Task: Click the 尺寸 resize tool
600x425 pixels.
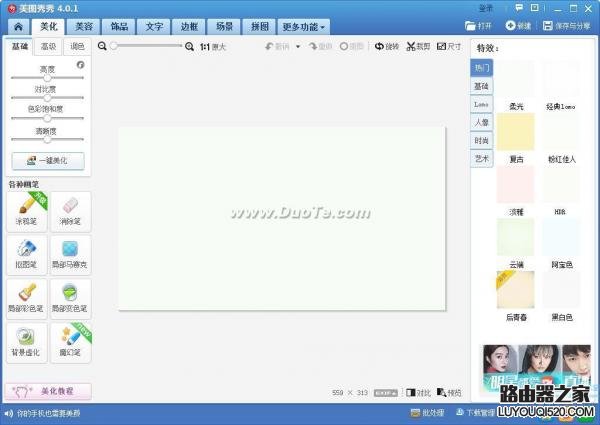Action: pyautogui.click(x=449, y=46)
